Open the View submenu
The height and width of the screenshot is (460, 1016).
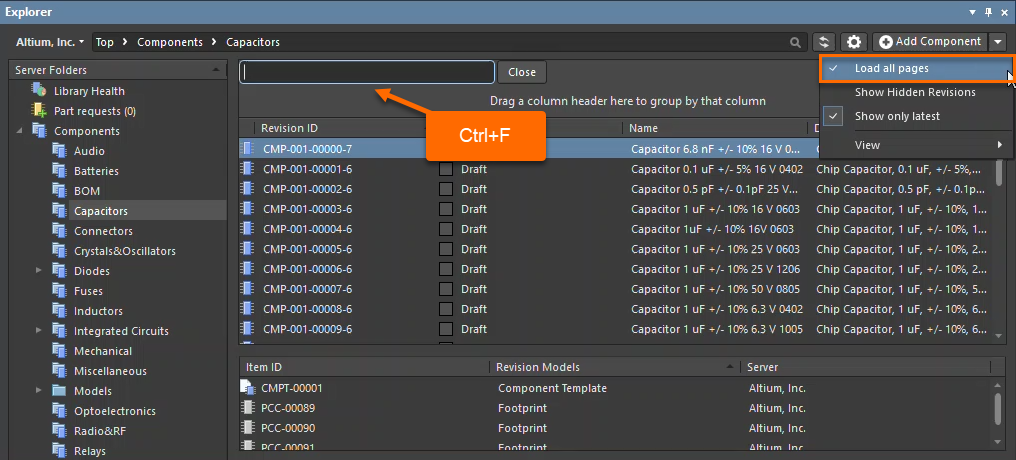[x=915, y=145]
